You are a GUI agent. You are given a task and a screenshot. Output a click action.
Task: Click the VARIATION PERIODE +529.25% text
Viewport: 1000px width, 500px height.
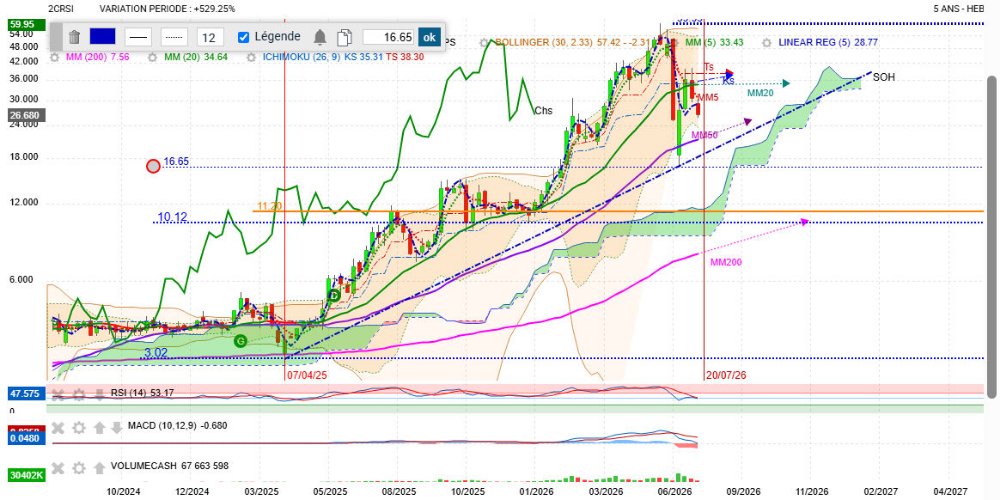click(x=167, y=9)
